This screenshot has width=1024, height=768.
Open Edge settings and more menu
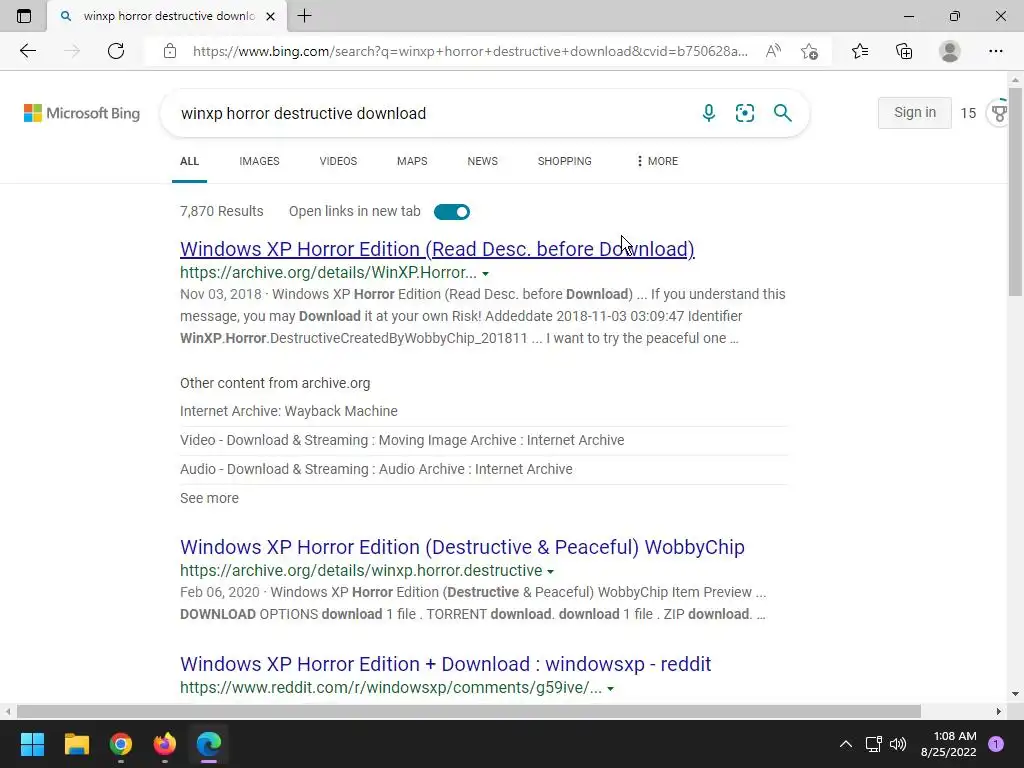coord(995,51)
